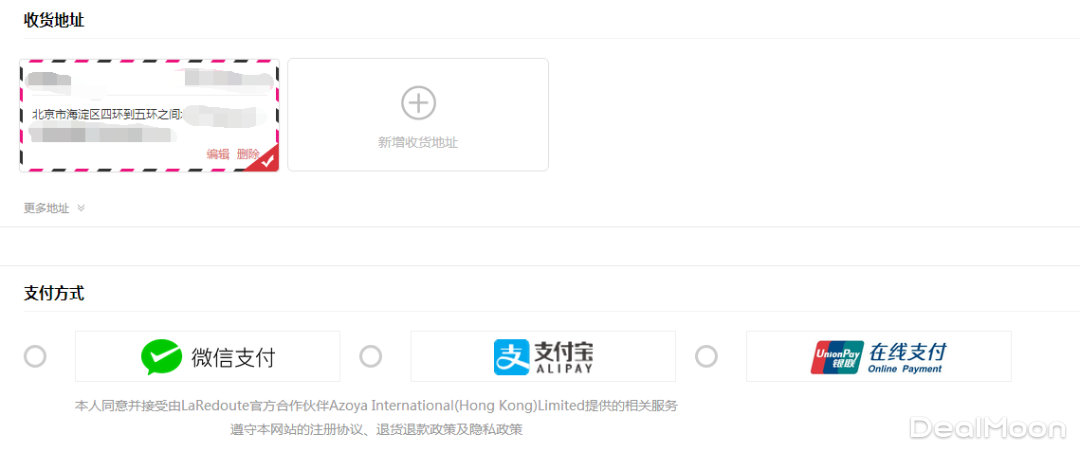This screenshot has width=1080, height=452.
Task: Click the plus icon to add an address
Action: click(418, 102)
